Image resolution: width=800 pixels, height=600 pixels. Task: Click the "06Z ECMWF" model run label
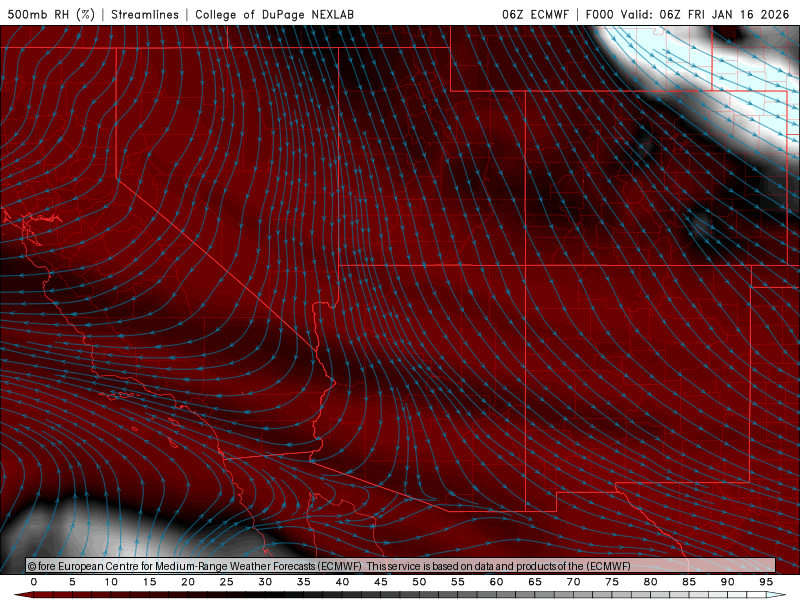click(535, 14)
